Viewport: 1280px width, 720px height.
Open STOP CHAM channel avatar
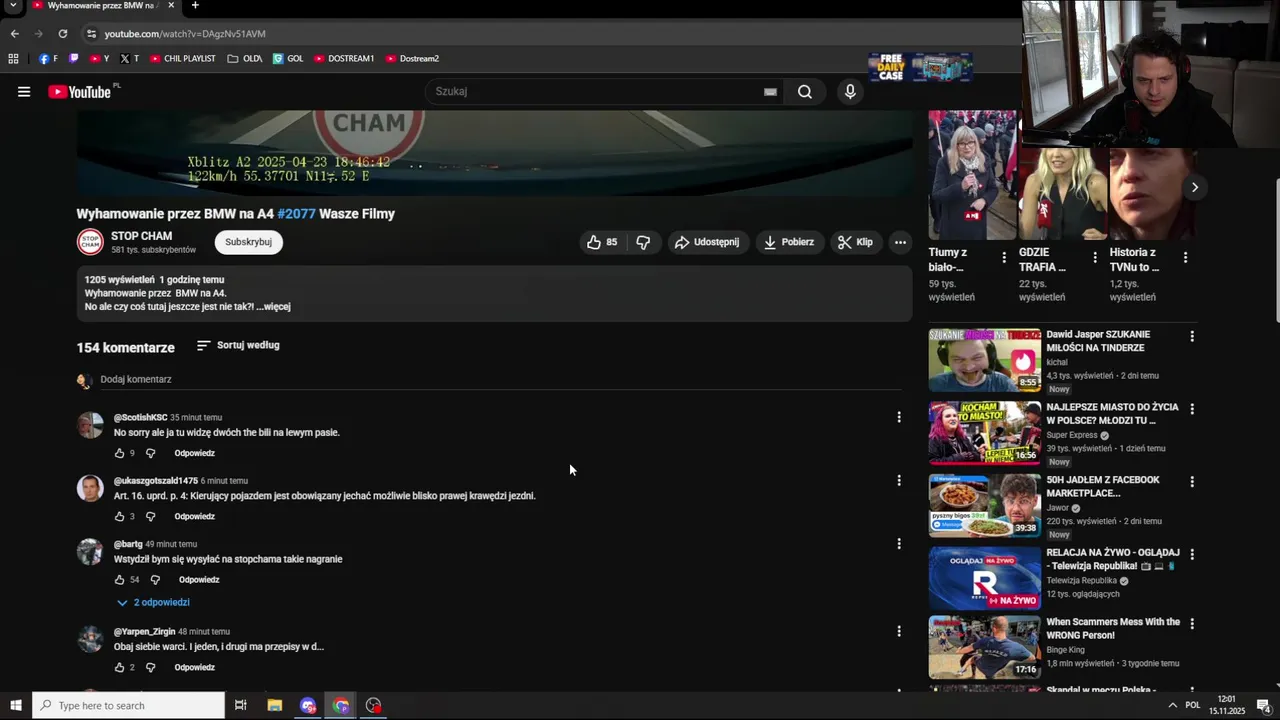coord(90,242)
